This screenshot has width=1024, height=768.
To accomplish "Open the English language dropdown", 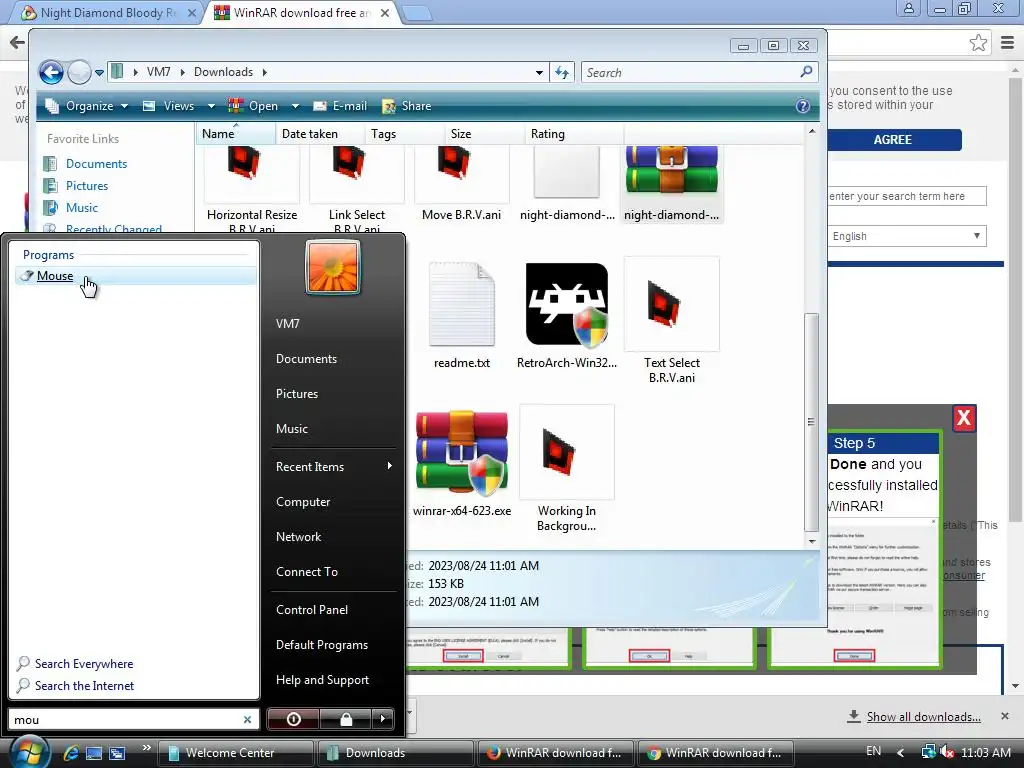I will [906, 236].
